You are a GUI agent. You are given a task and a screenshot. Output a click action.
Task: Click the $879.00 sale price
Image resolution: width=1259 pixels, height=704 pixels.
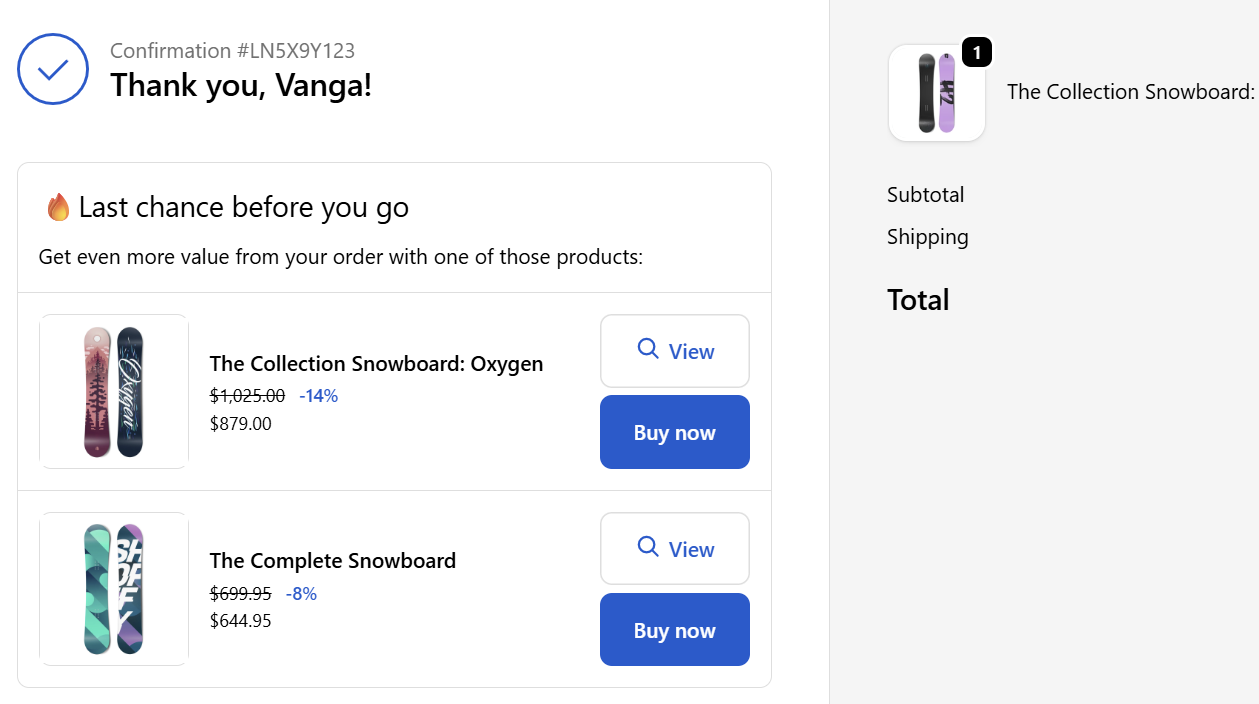(240, 424)
